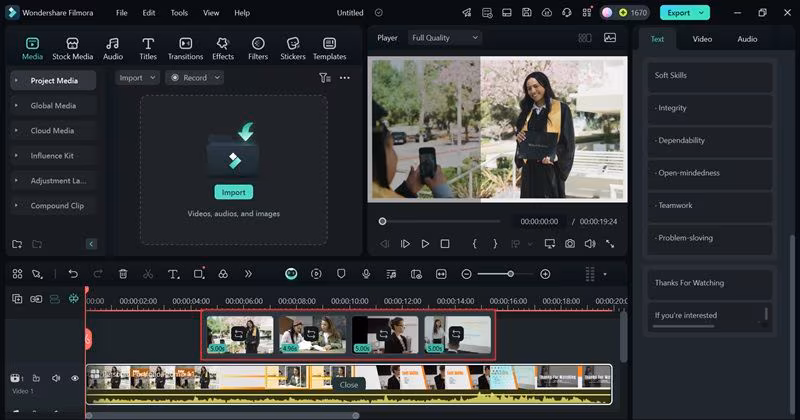Screen dimensions: 800x420
Task: Toggle fullscreen preview
Action: (610, 244)
